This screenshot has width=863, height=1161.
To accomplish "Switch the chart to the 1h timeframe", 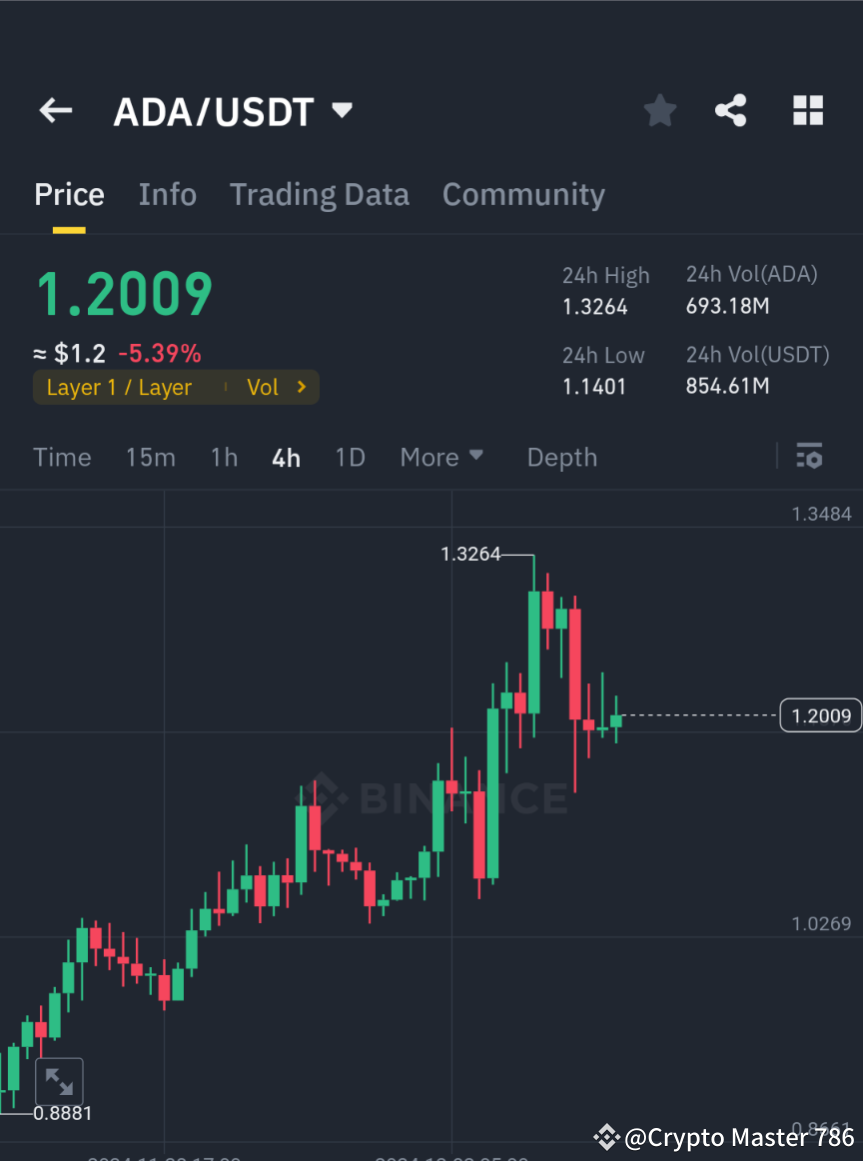I will 223,456.
